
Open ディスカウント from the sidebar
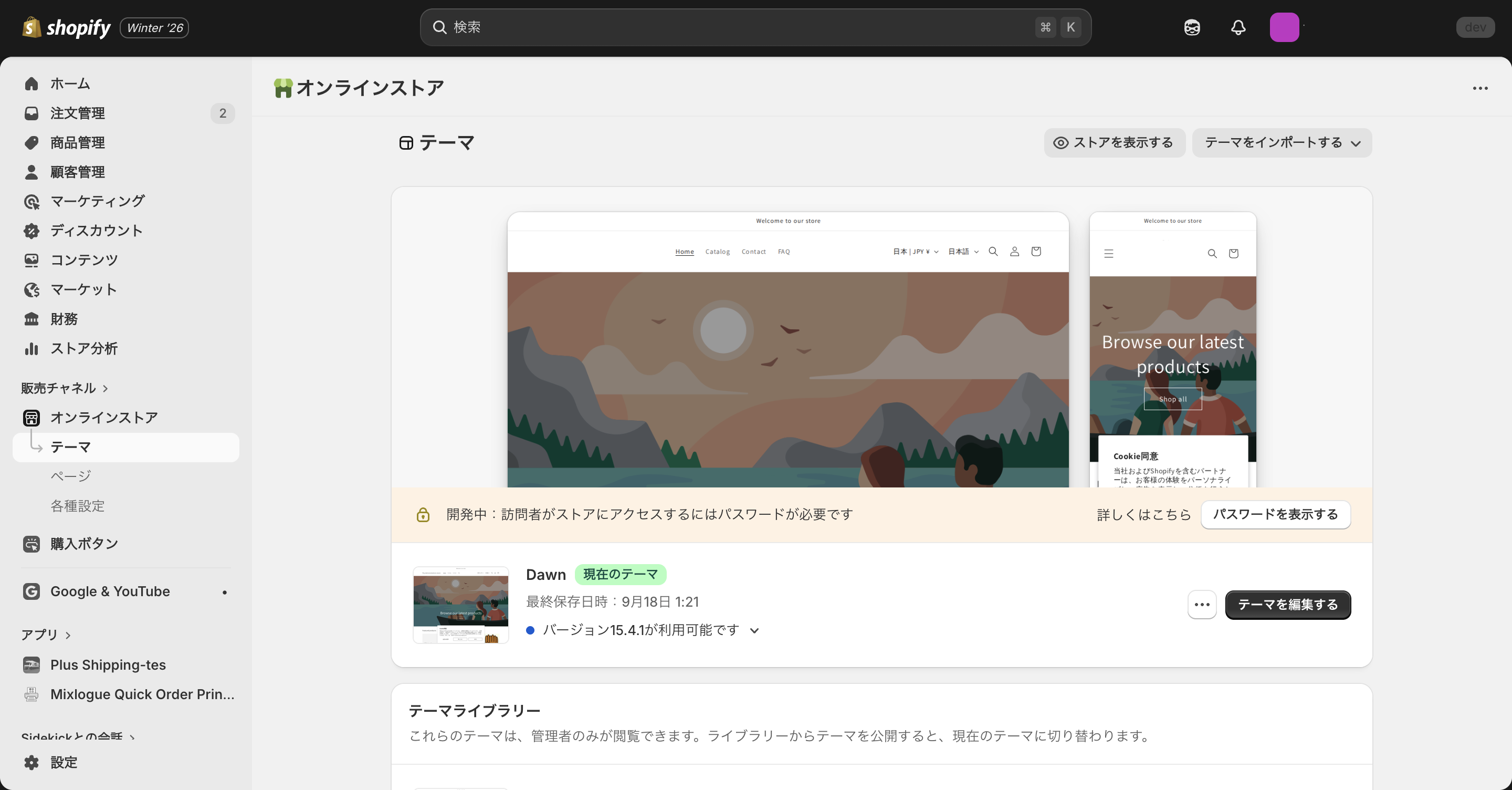(96, 230)
